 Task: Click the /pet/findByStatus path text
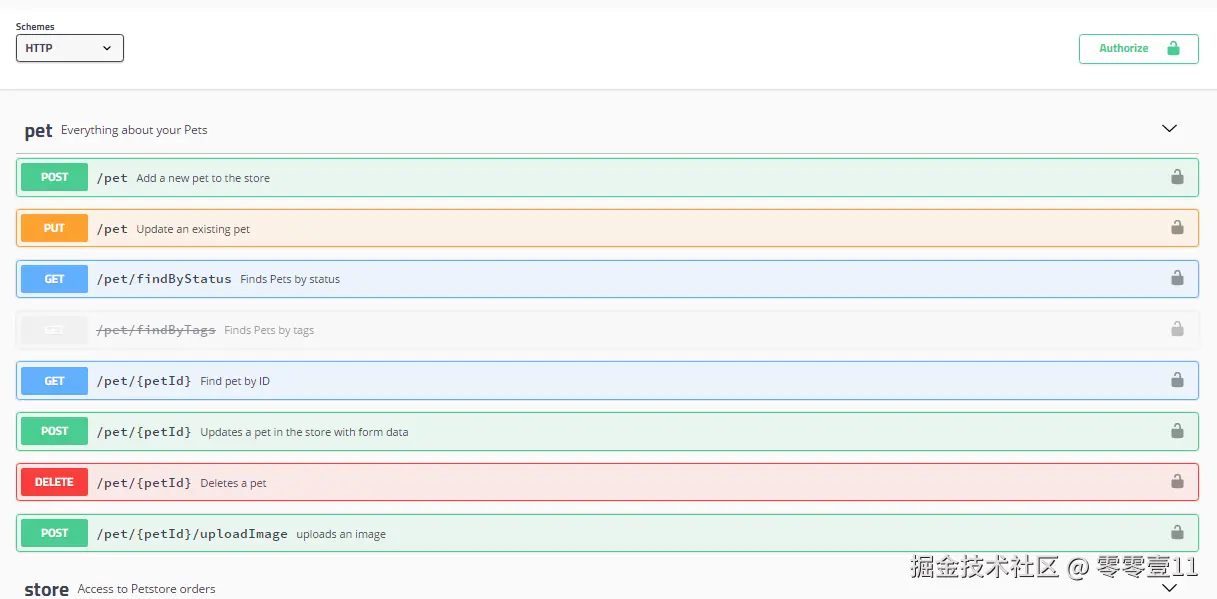point(164,279)
